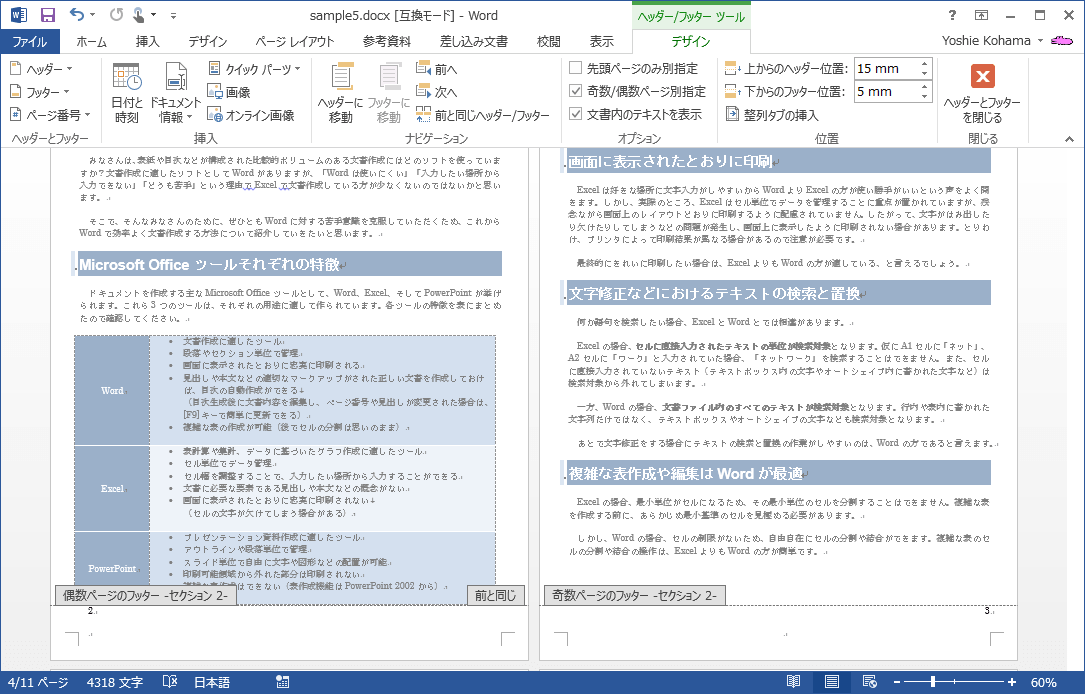The image size is (1085, 694).
Task: Switch to Print Layout view in status bar
Action: (x=832, y=682)
